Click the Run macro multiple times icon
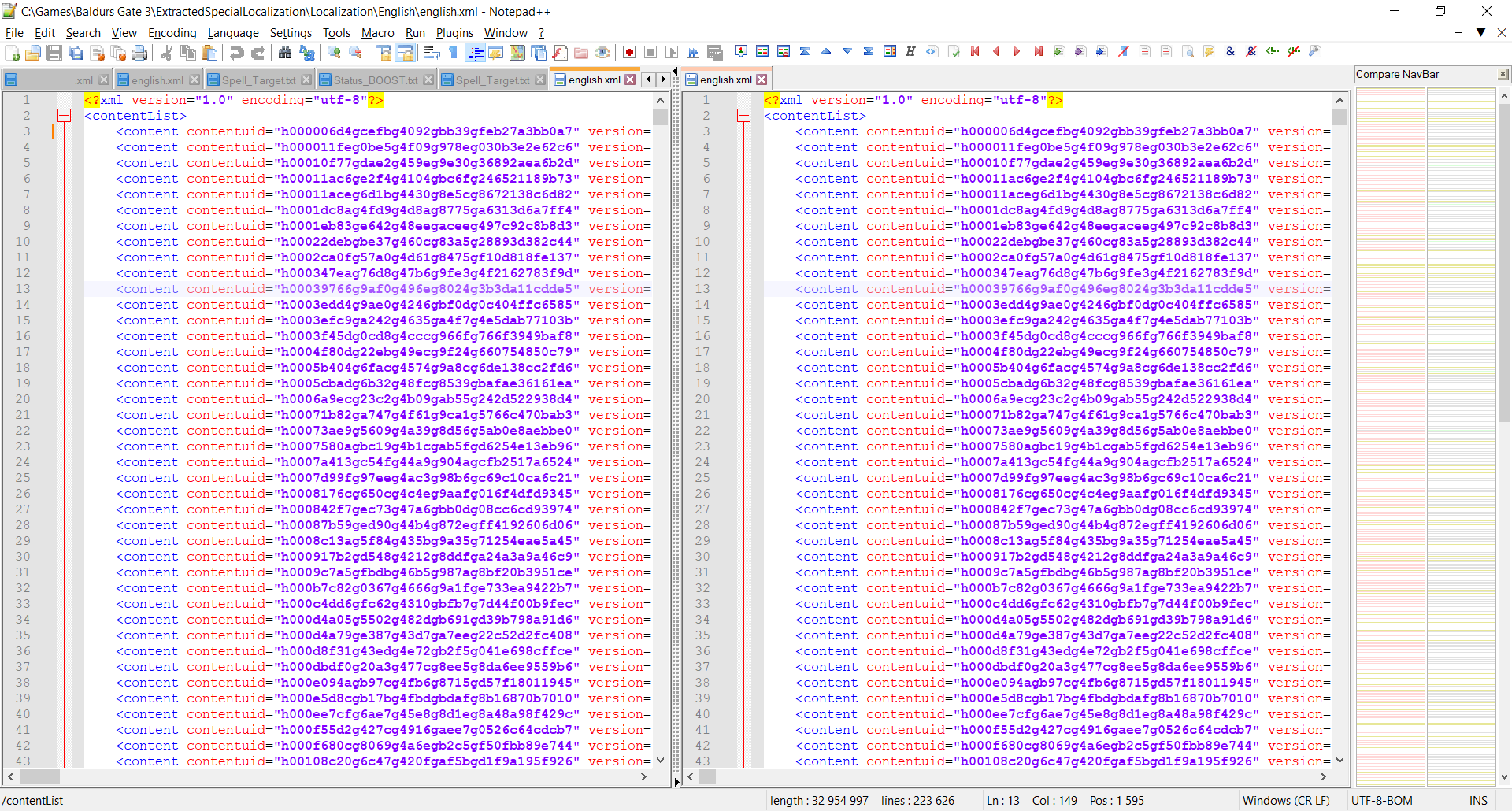 tap(693, 53)
